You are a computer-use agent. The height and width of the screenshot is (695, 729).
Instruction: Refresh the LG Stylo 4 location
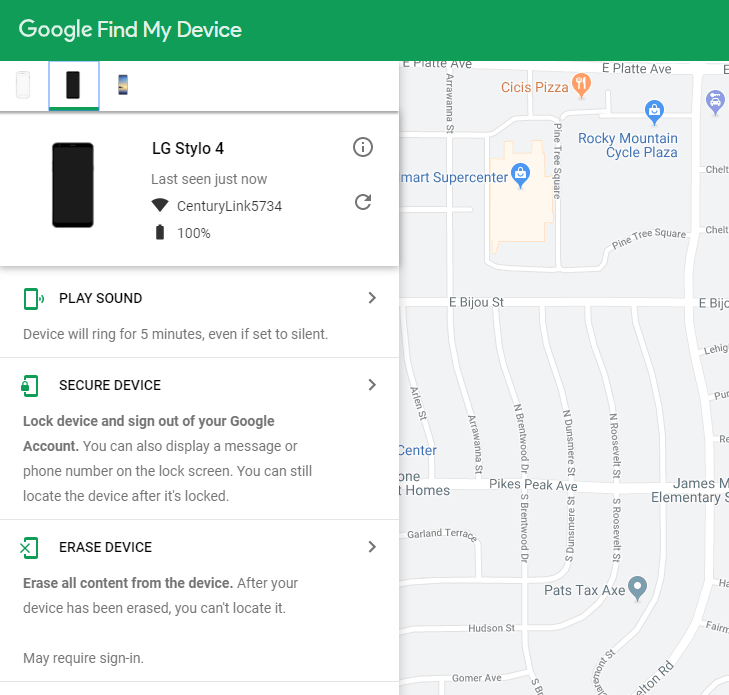click(x=363, y=202)
